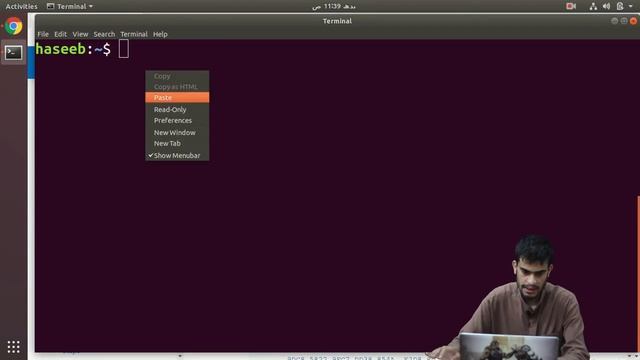The height and width of the screenshot is (360, 640).
Task: Select Copy in the context menu
Action: tap(177, 76)
